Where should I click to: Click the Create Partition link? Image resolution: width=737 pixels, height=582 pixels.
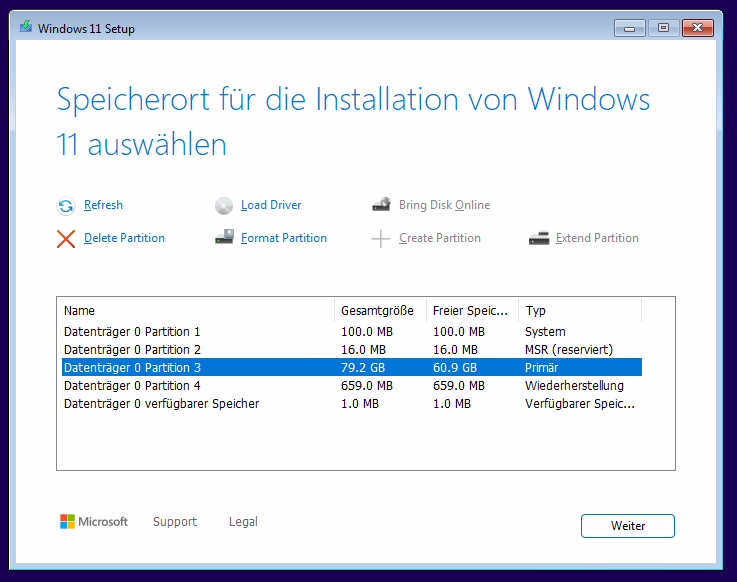pos(439,238)
